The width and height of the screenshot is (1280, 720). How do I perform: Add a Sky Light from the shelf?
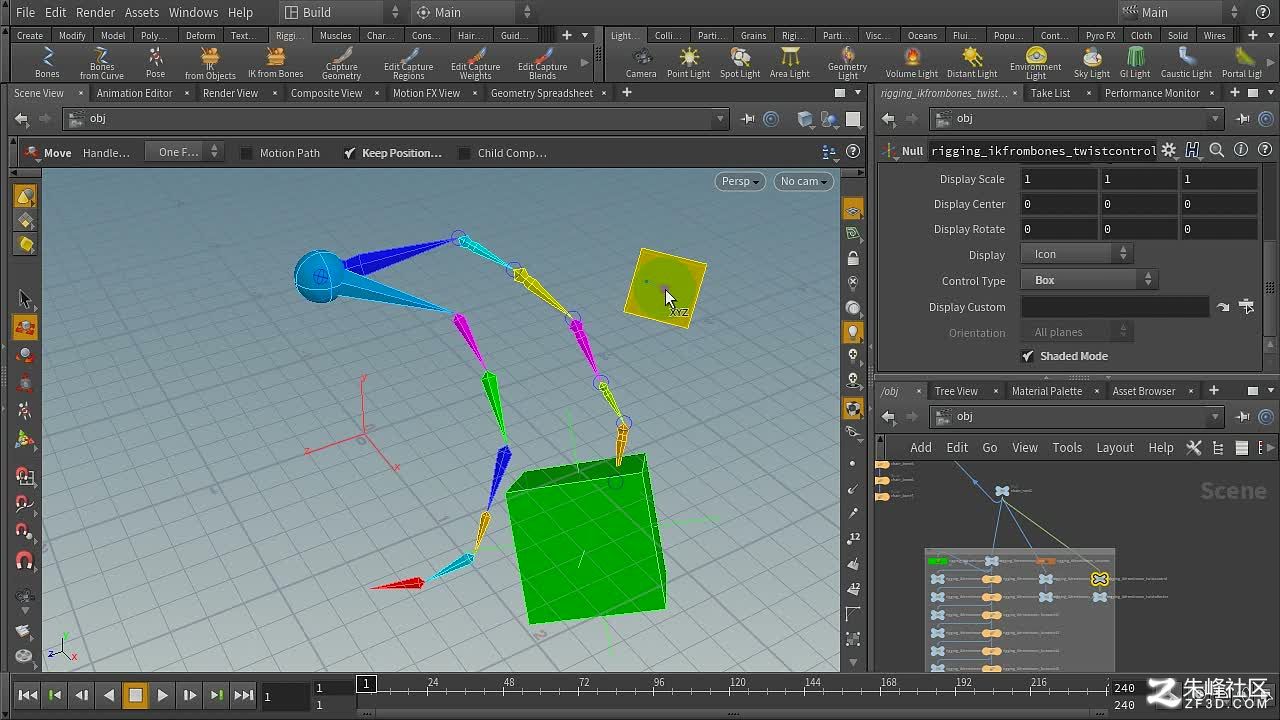pyautogui.click(x=1092, y=63)
